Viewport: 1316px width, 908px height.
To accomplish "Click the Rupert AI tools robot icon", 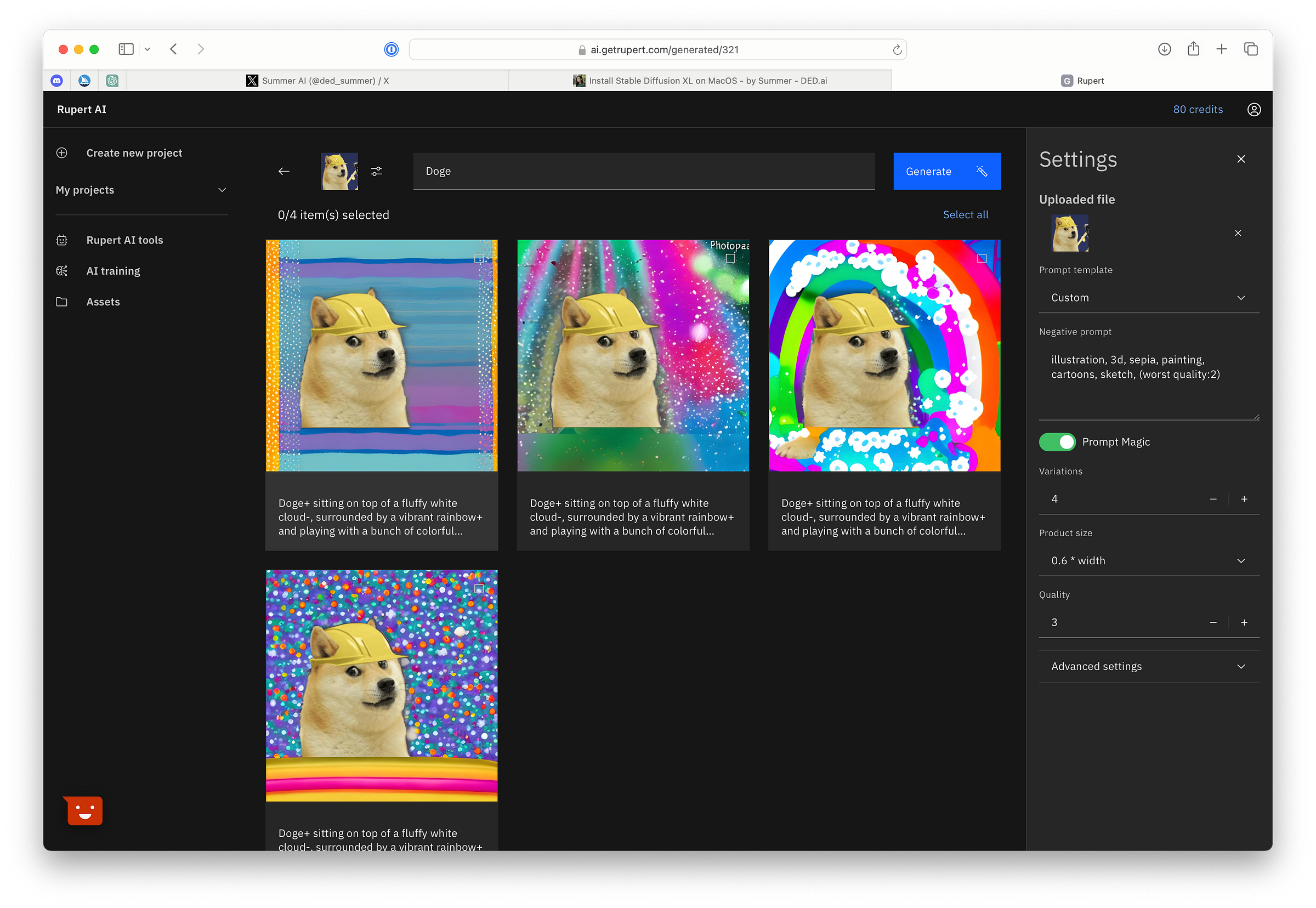I will click(x=62, y=240).
